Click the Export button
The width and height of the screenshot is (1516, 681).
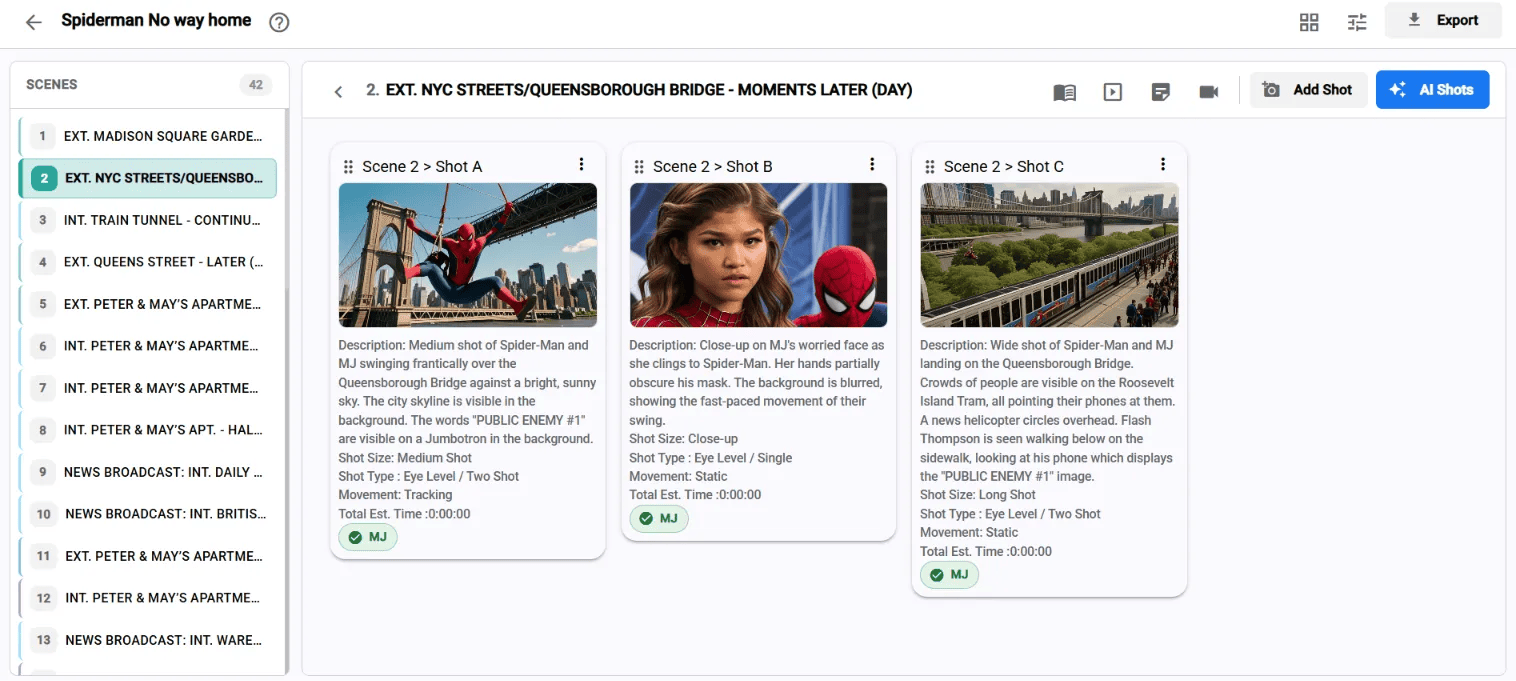pos(1443,20)
